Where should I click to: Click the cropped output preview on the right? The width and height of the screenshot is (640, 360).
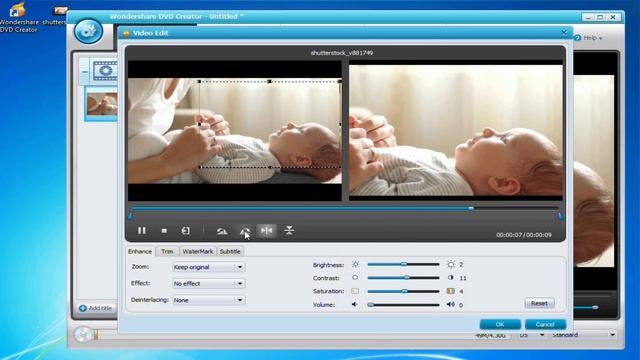click(456, 130)
